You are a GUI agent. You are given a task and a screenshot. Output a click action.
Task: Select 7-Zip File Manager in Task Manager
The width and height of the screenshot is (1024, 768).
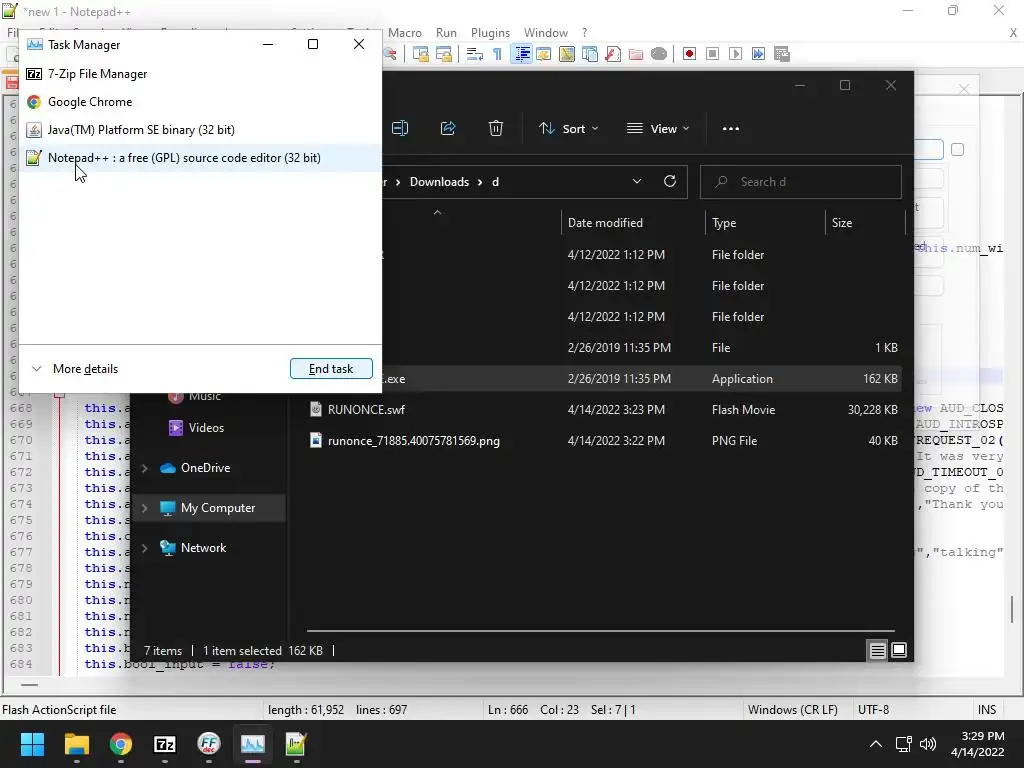pyautogui.click(x=200, y=74)
